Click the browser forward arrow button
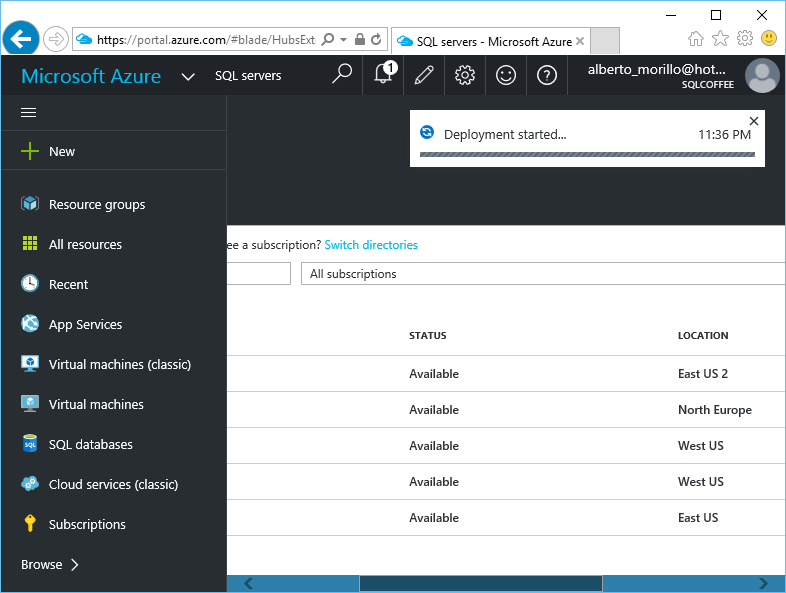The height and width of the screenshot is (593, 786). (x=56, y=39)
